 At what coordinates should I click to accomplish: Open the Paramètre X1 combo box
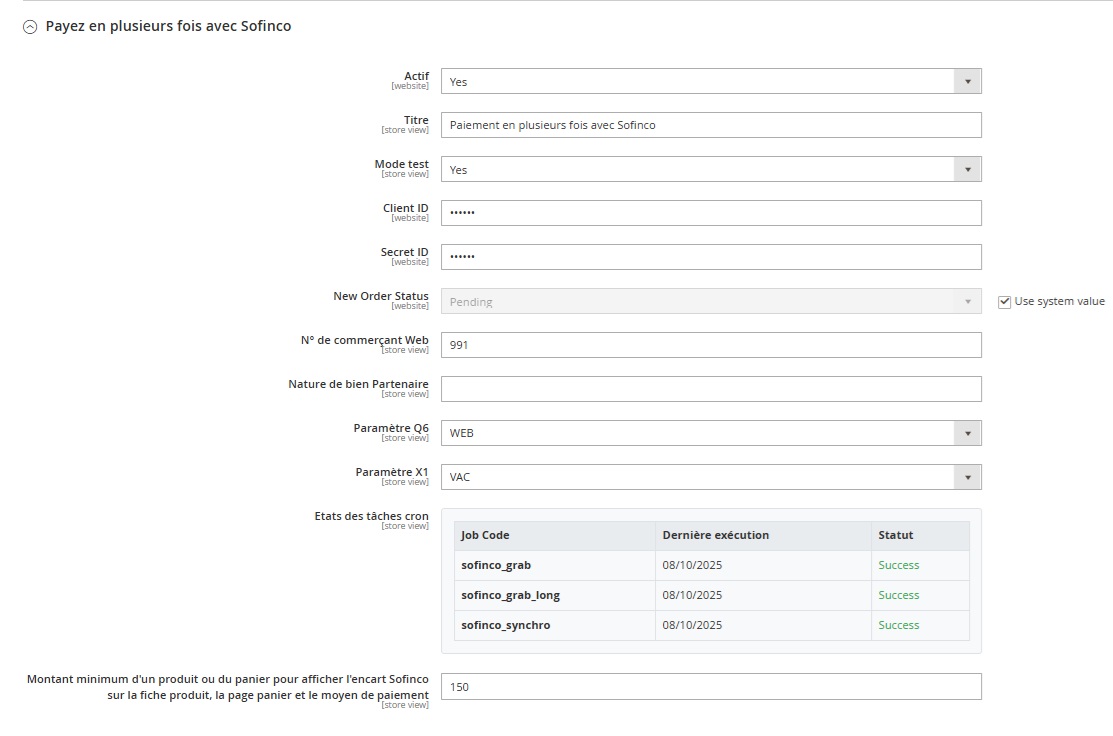(710, 477)
